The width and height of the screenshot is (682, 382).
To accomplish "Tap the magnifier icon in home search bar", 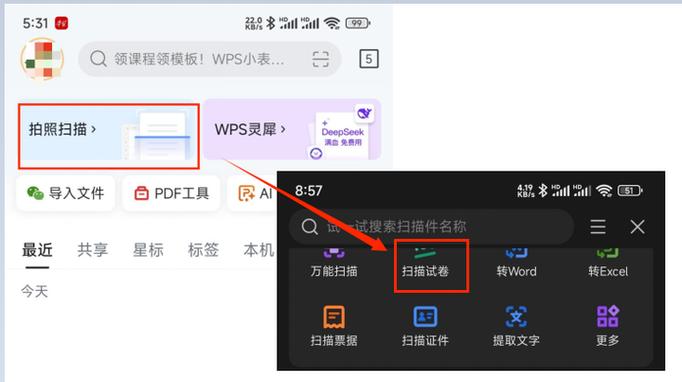I will coord(98,59).
